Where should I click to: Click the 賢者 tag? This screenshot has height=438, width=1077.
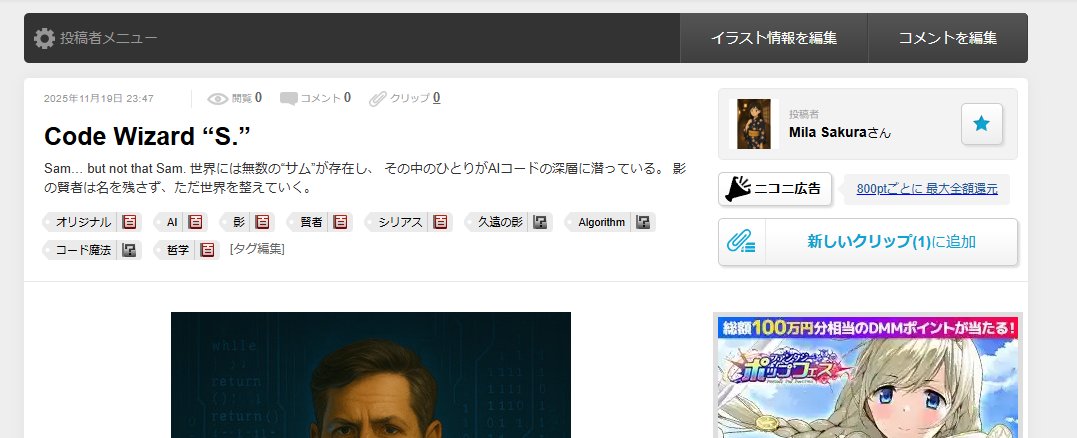(x=312, y=222)
